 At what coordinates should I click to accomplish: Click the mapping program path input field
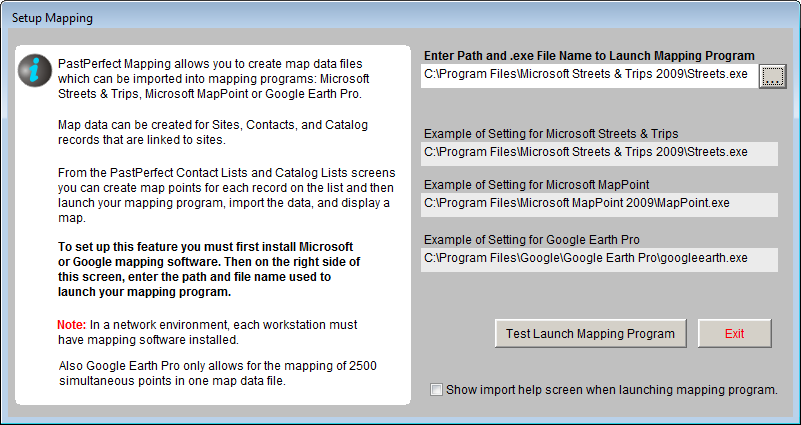(588, 77)
